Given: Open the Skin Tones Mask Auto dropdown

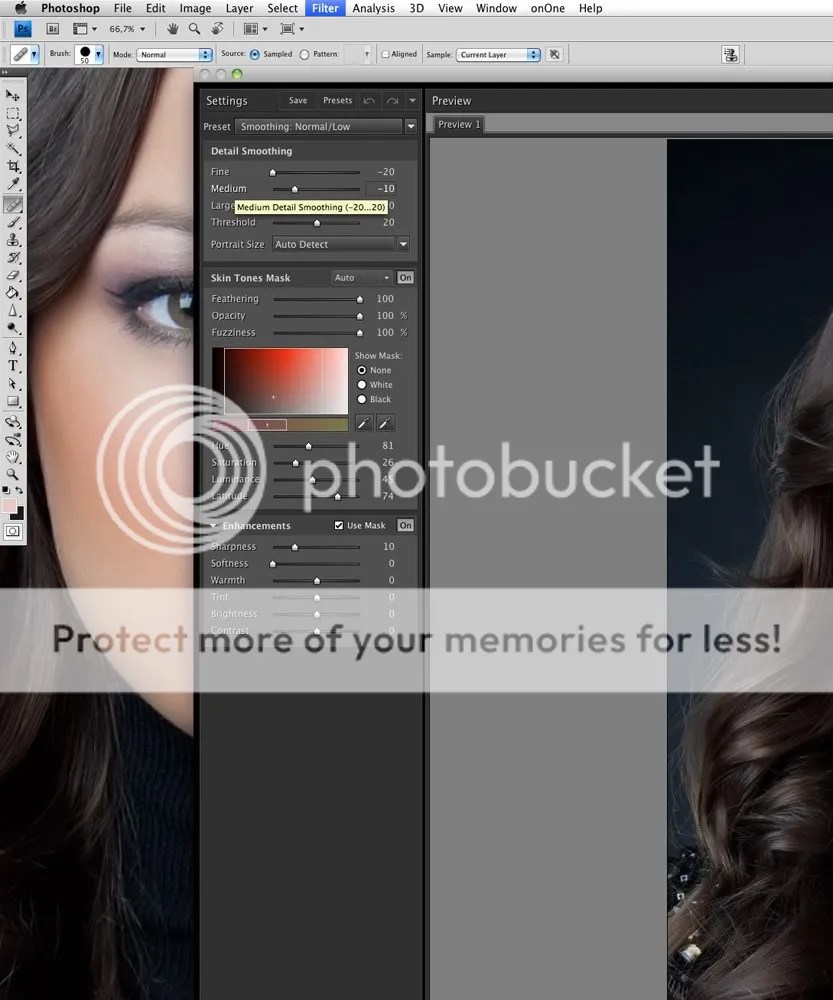Looking at the screenshot, I should pos(362,277).
